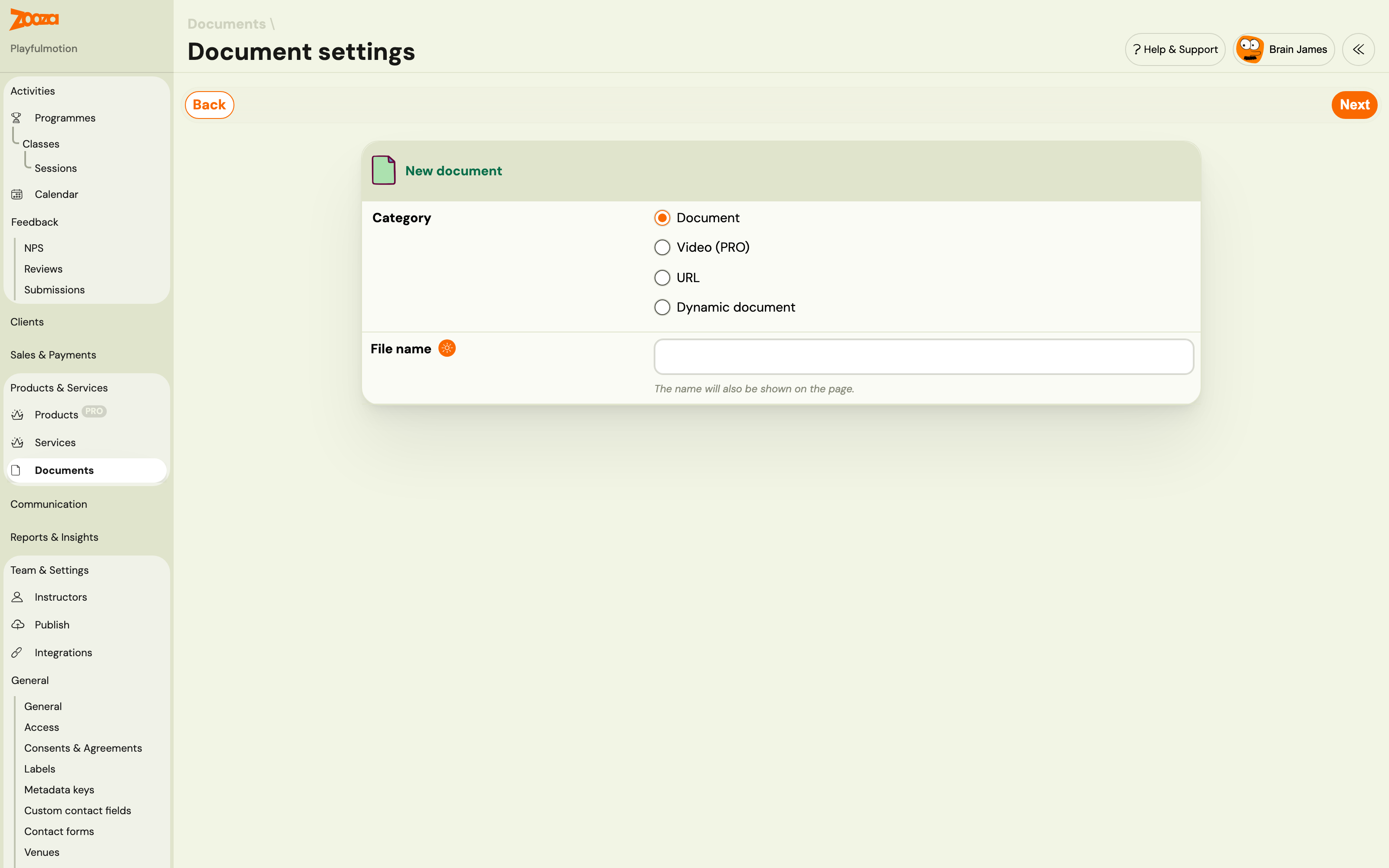Choose the URL category radio button
The image size is (1389, 868).
tap(662, 278)
